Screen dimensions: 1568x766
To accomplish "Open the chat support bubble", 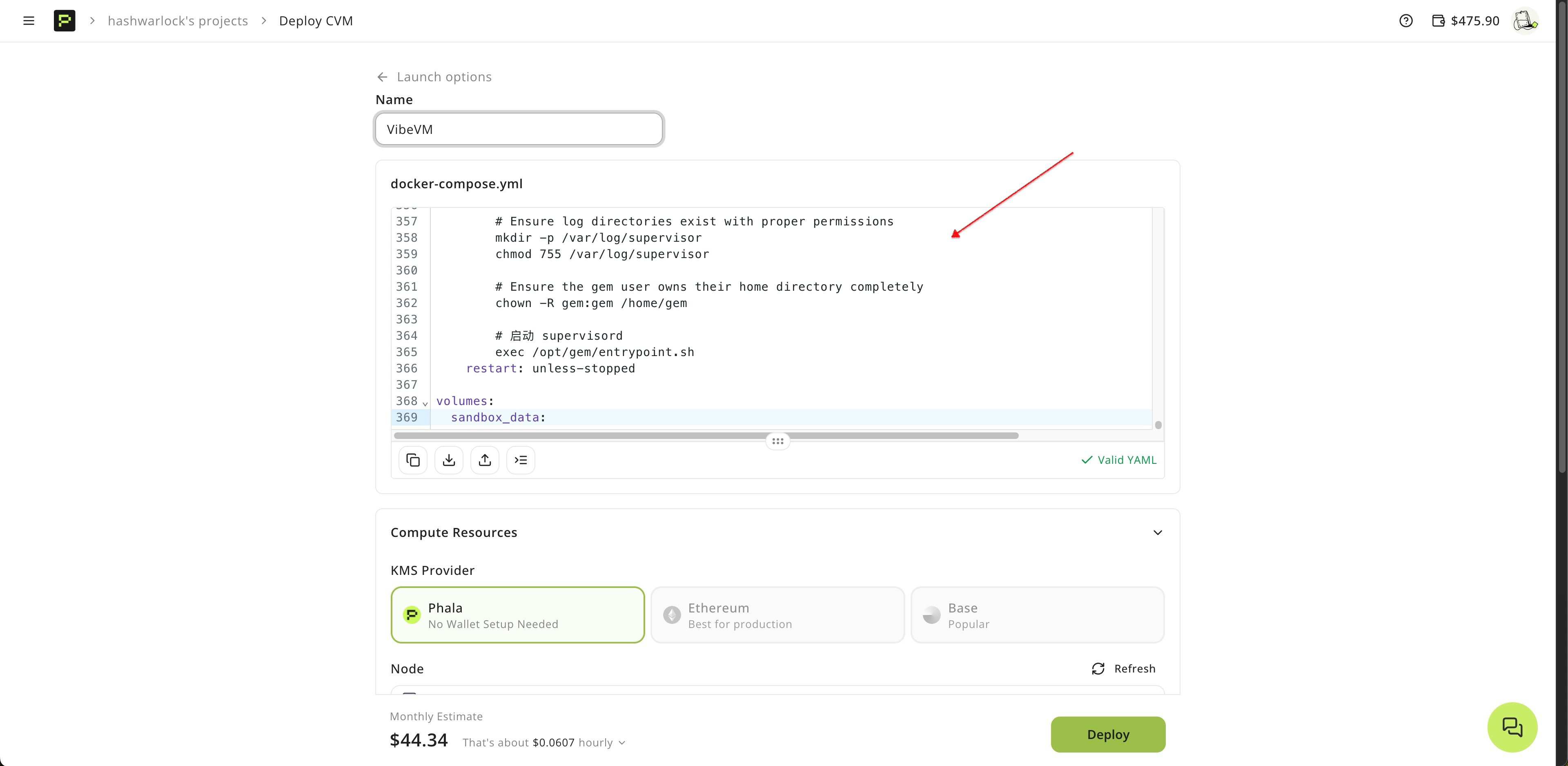I will pyautogui.click(x=1512, y=727).
